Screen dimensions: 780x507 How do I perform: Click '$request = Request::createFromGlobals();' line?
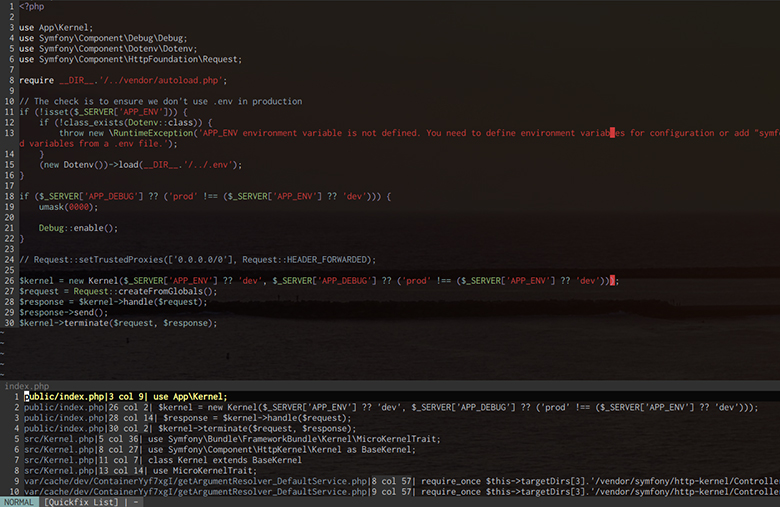pyautogui.click(x=118, y=291)
